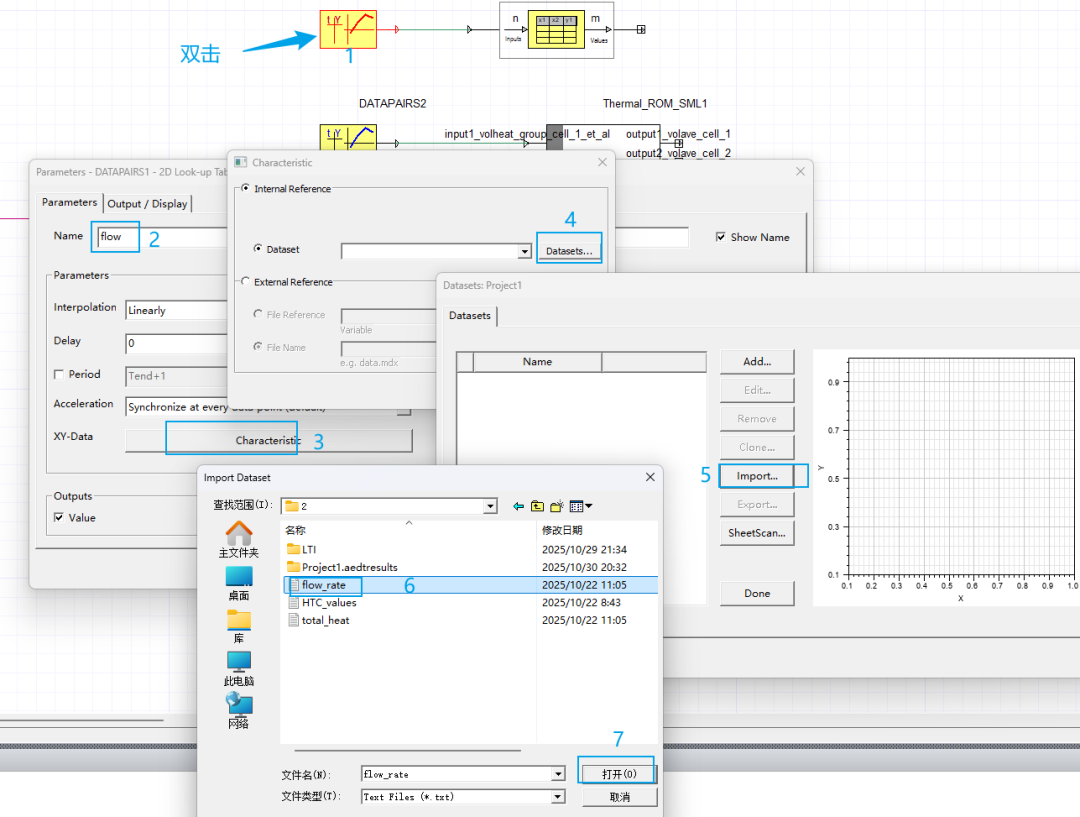
Task: Click the DATAPAIRS1 lookup block marked 1
Action: coord(348,29)
